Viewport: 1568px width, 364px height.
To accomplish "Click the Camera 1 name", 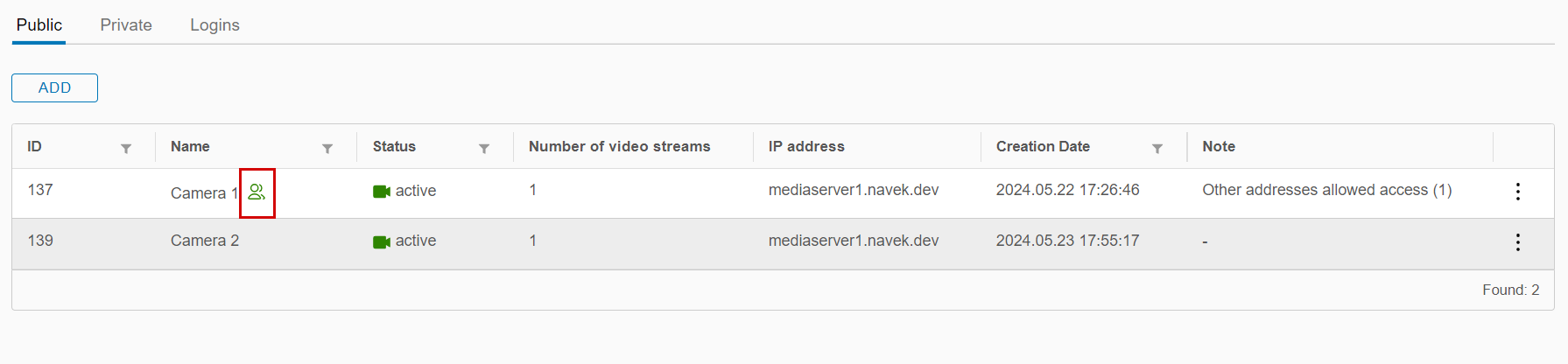I will point(203,193).
